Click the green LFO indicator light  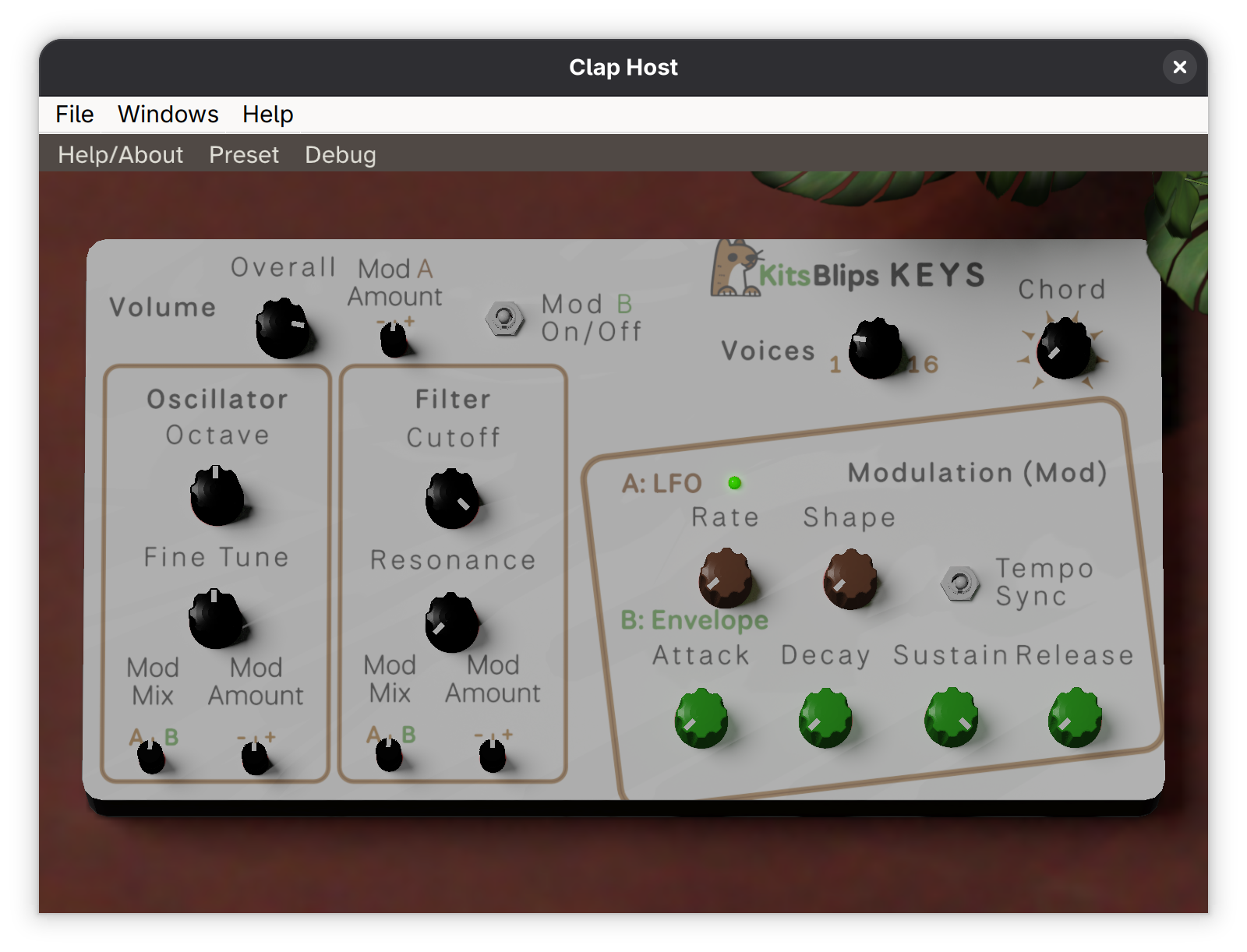pyautogui.click(x=734, y=483)
